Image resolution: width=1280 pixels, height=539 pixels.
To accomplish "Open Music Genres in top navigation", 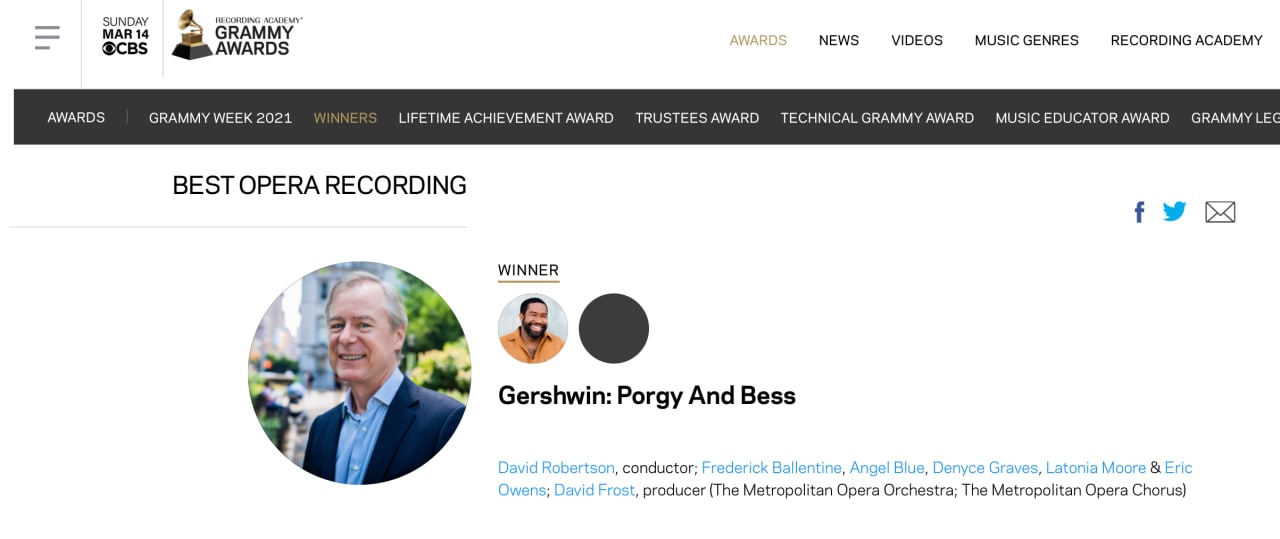I will click(1026, 40).
